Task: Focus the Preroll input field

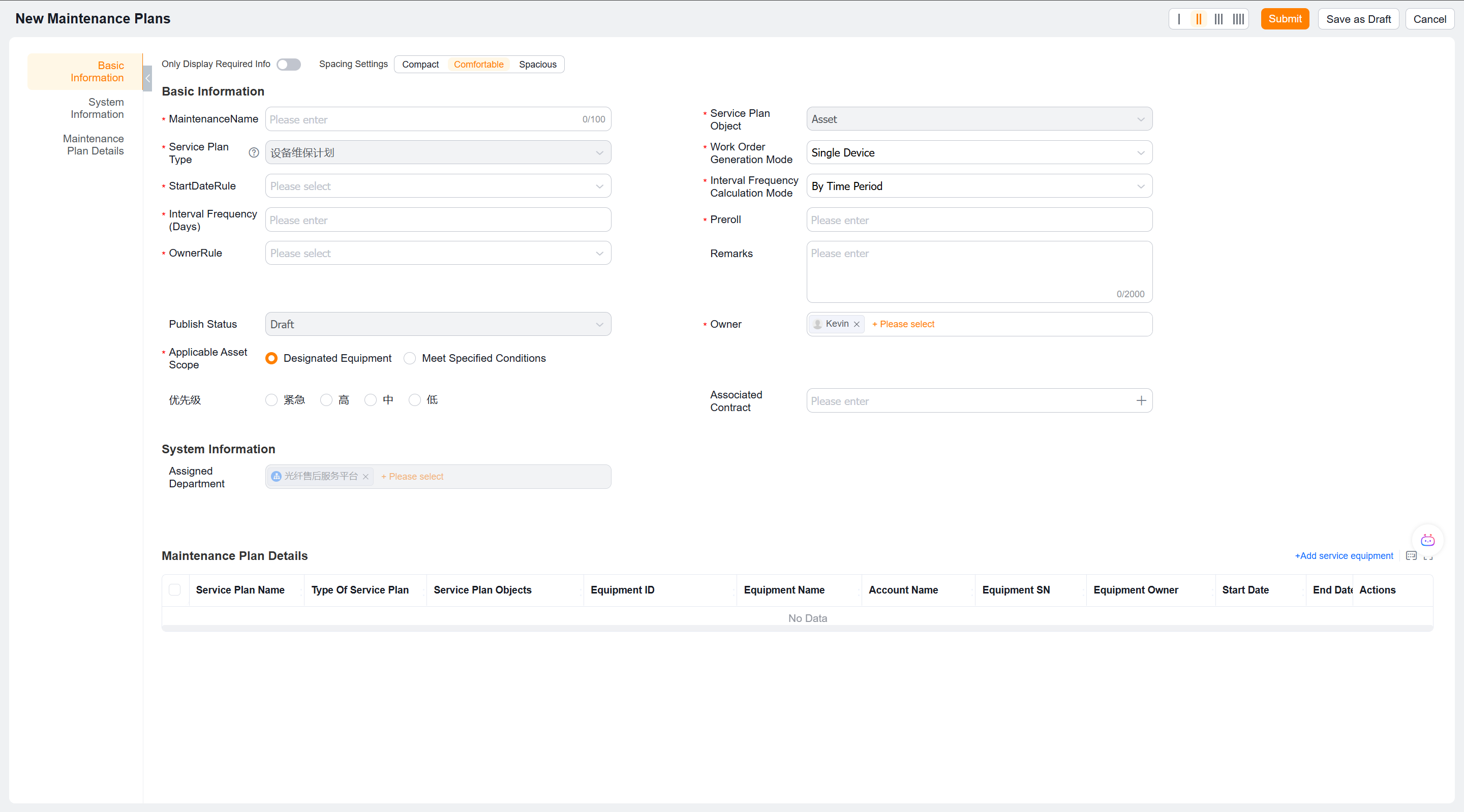Action: click(x=979, y=220)
